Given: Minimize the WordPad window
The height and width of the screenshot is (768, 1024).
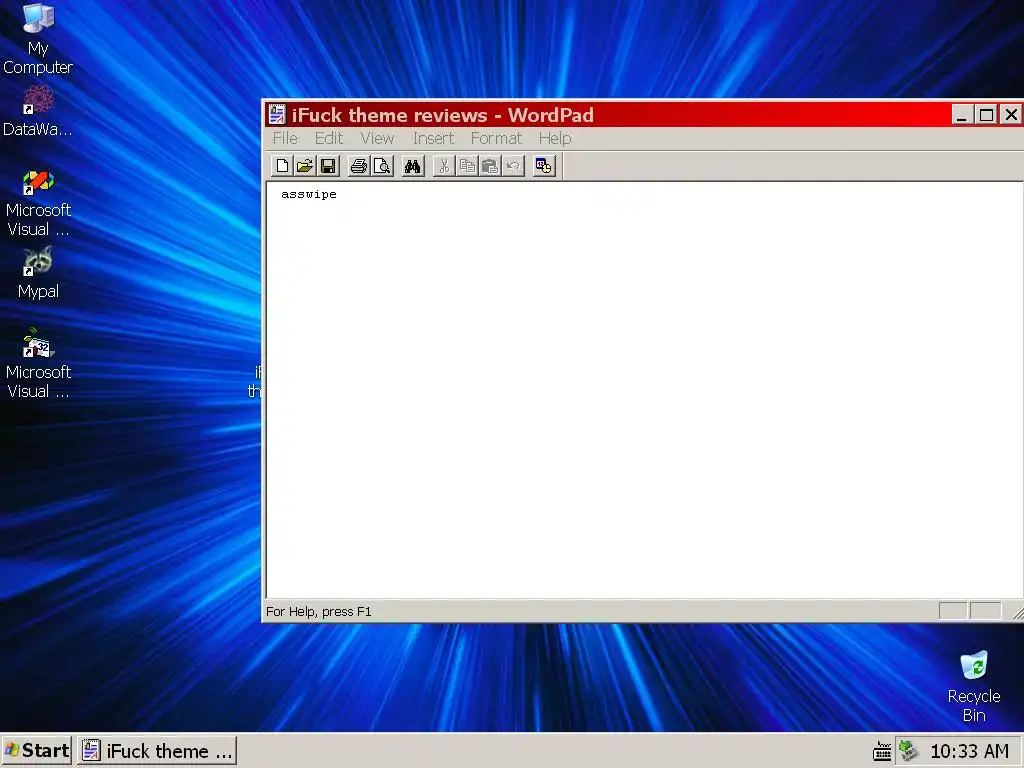Looking at the screenshot, I should pyautogui.click(x=961, y=115).
